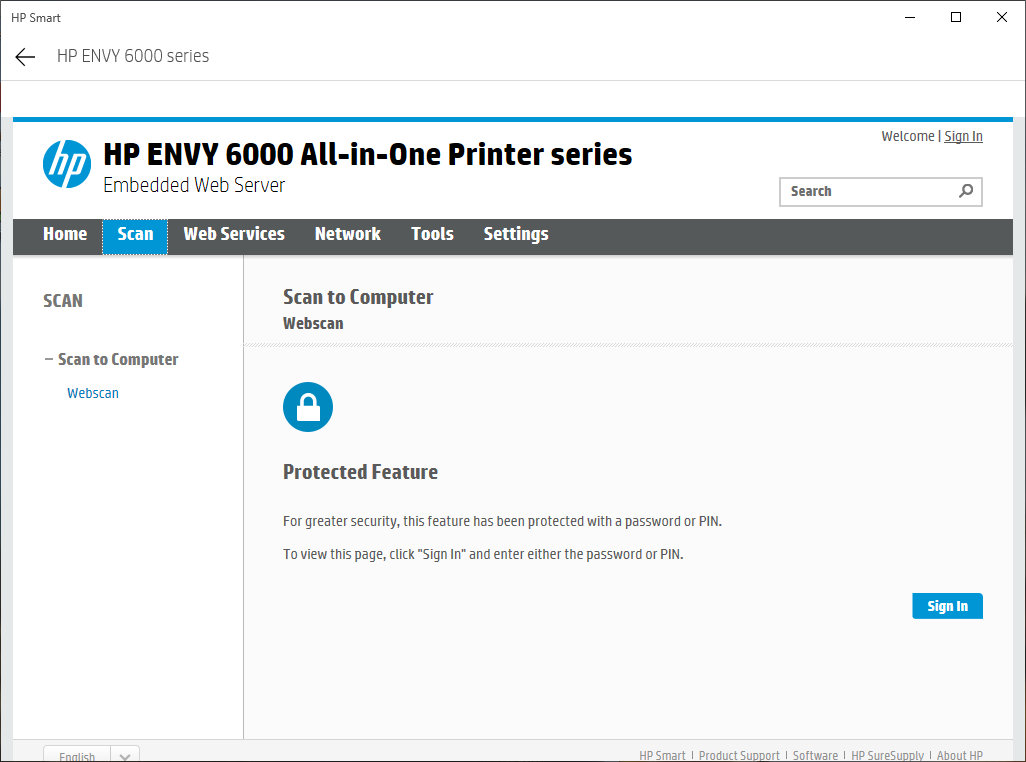The image size is (1026, 762).
Task: Collapse the Scan to Computer section
Action: coord(111,359)
